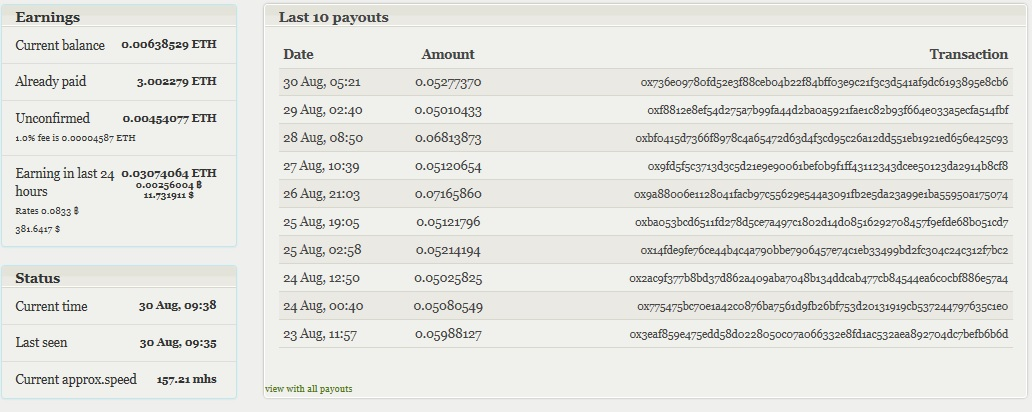Click the 'Last 10 payouts' panel title
Screen dimensions: 1032x412
pos(333,17)
